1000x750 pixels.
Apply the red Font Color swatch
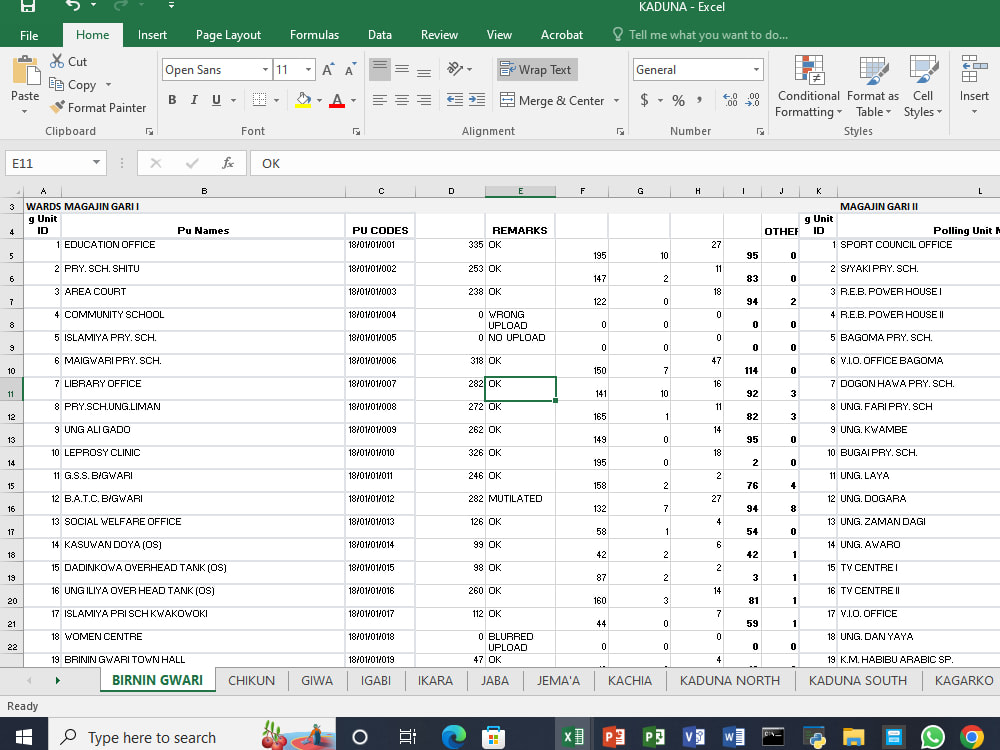(337, 100)
